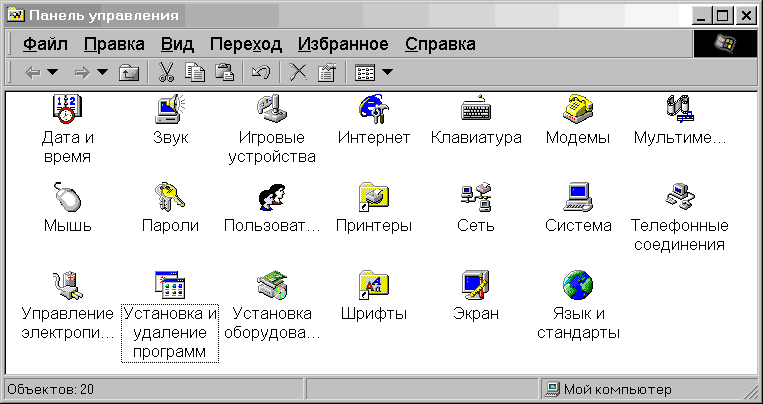Click the Delete X toolbar button
Image resolution: width=763 pixels, height=404 pixels.
[x=298, y=73]
